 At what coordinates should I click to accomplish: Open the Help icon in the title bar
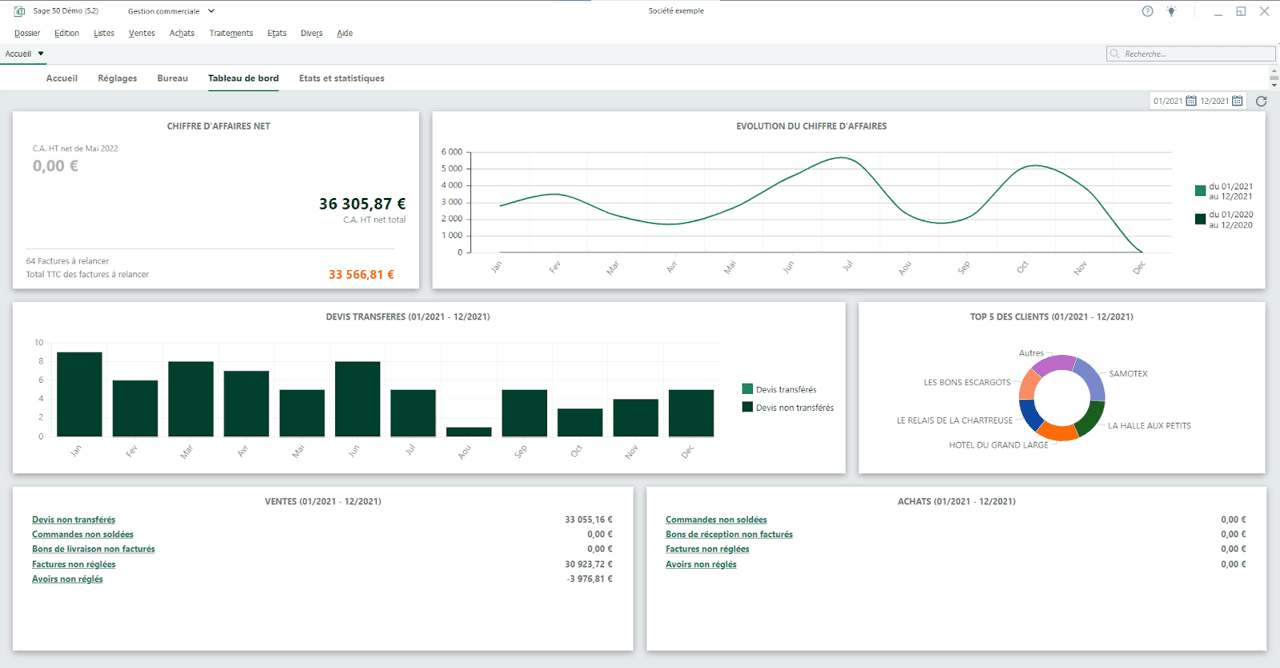pos(1146,11)
